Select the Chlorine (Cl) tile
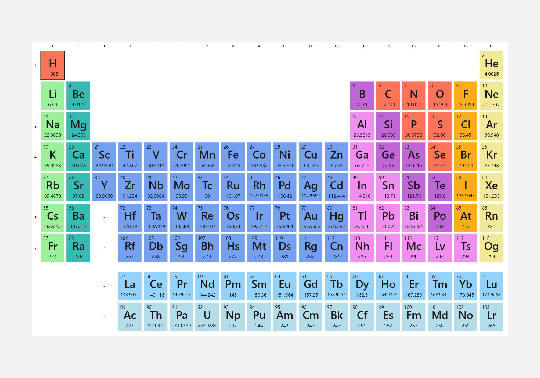Image resolution: width=540 pixels, height=378 pixels. (465, 126)
